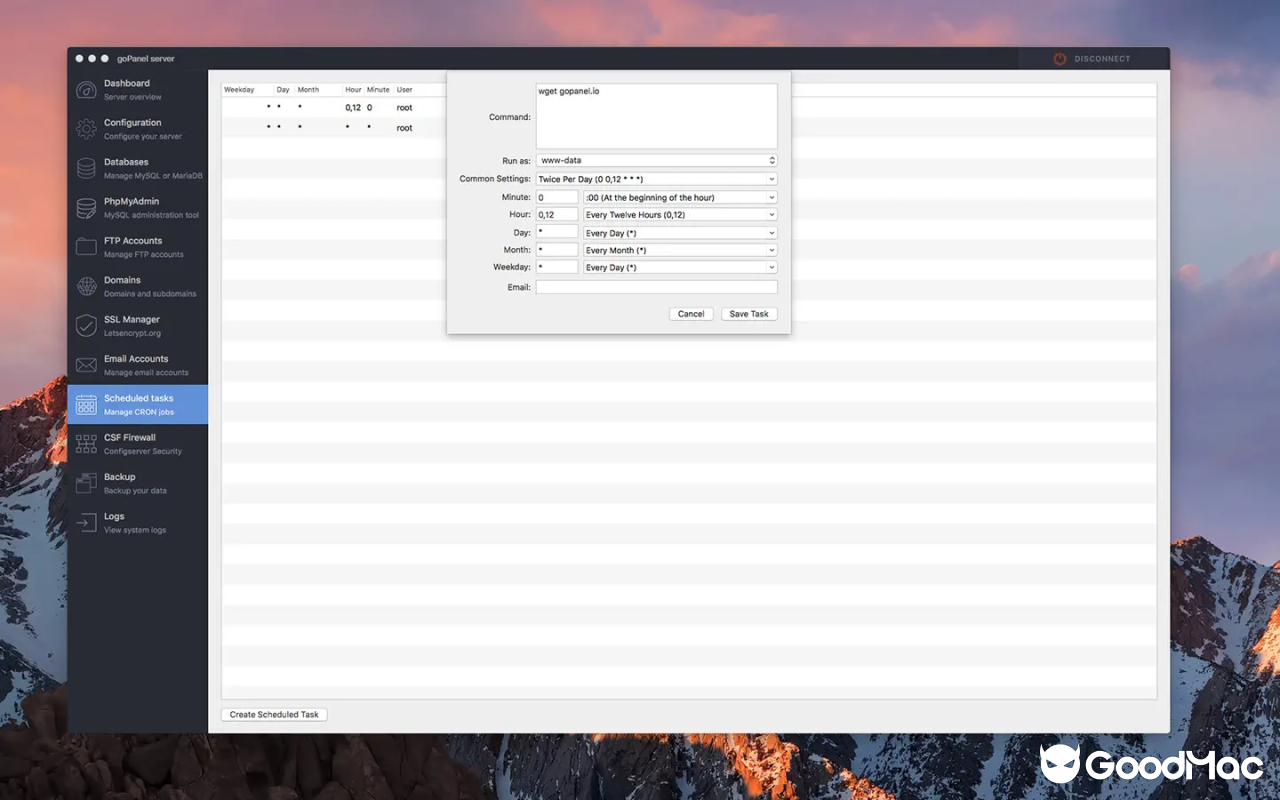Image resolution: width=1280 pixels, height=800 pixels.
Task: Select the Configuration gear icon
Action: [x=85, y=128]
